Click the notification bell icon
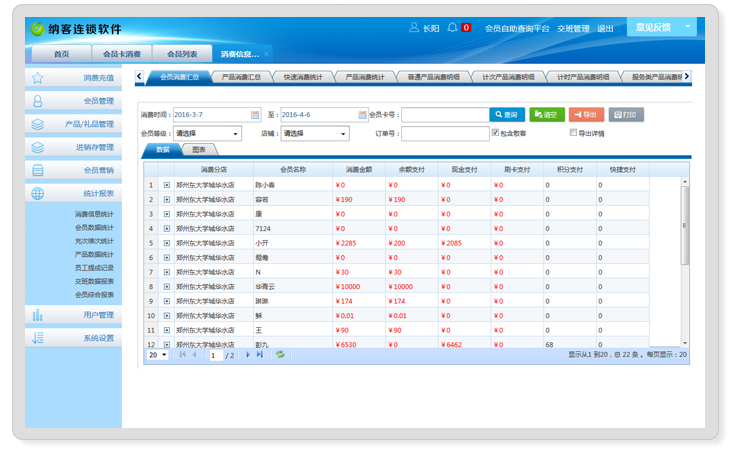The height and width of the screenshot is (450, 730). 453,27
